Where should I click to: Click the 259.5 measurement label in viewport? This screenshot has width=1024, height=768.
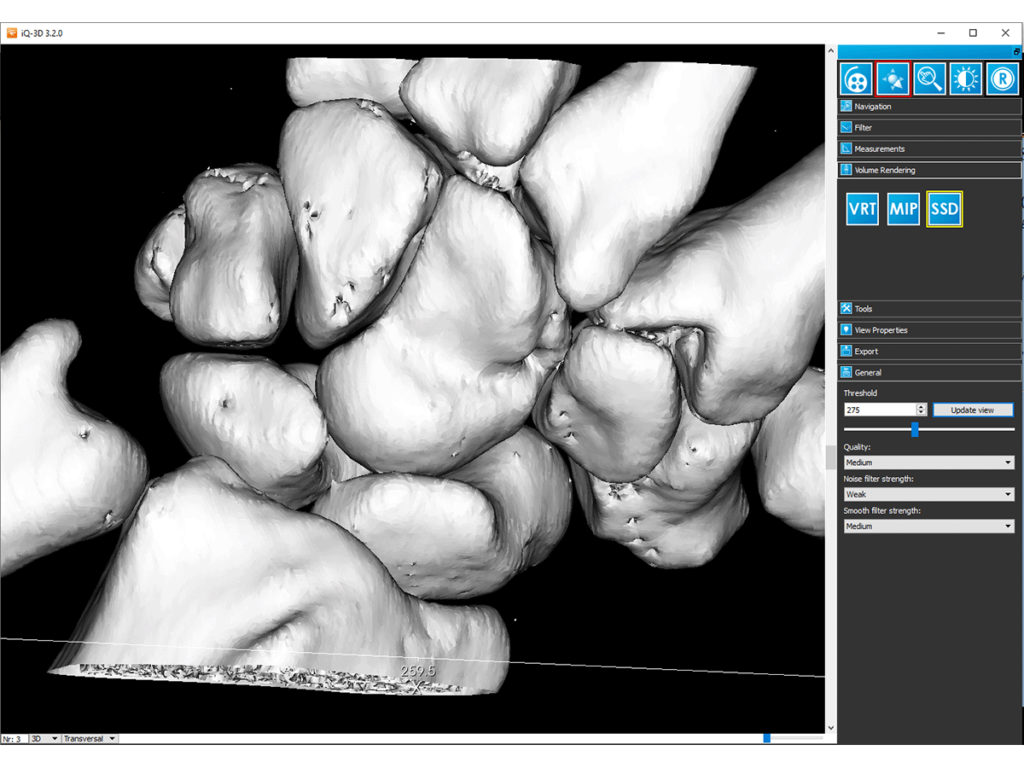pos(417,671)
